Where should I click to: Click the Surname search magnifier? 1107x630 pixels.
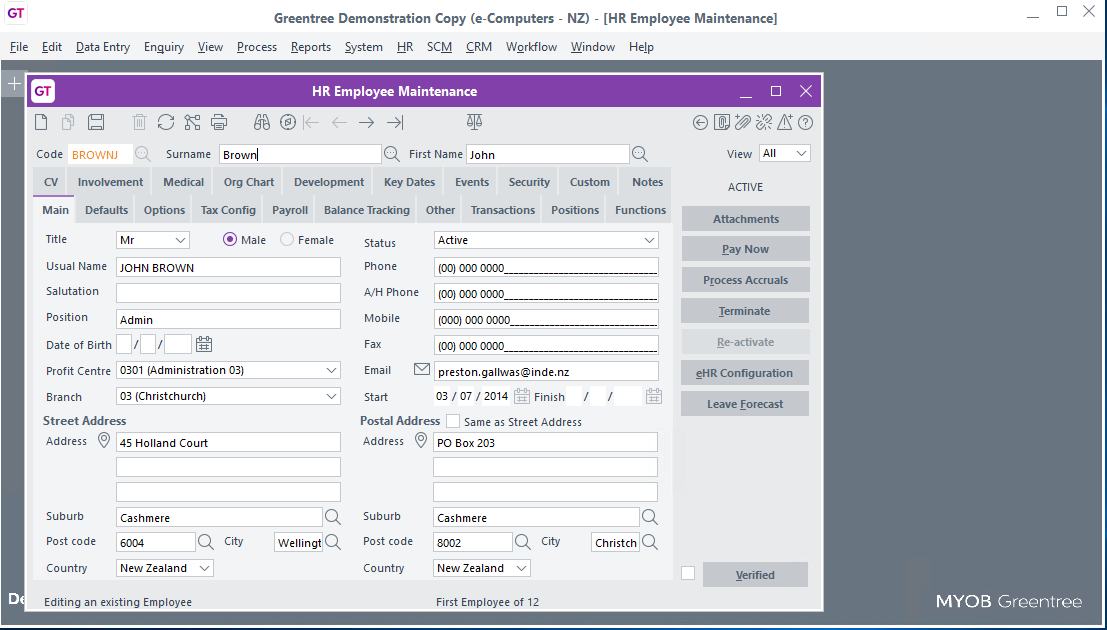click(x=391, y=153)
